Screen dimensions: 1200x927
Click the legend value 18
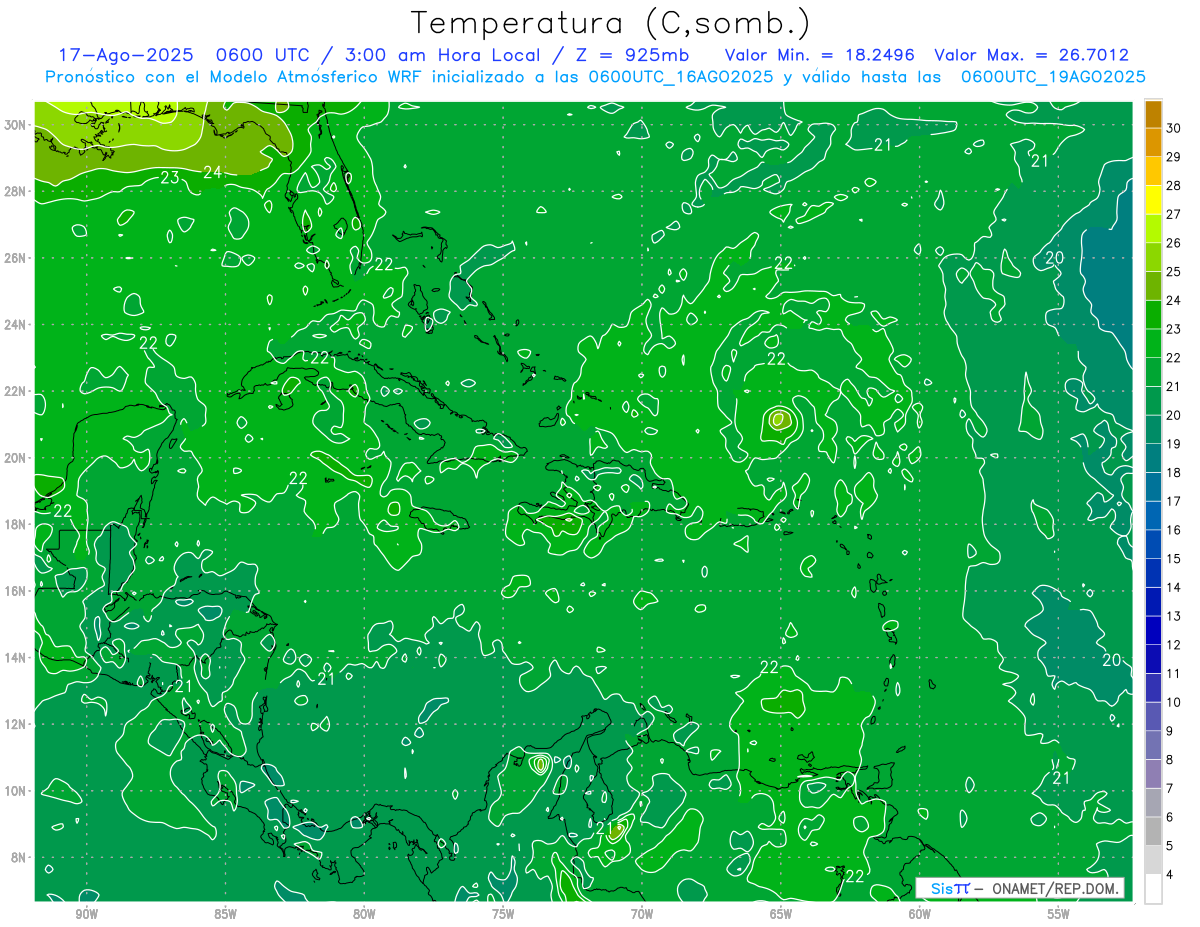(1174, 473)
